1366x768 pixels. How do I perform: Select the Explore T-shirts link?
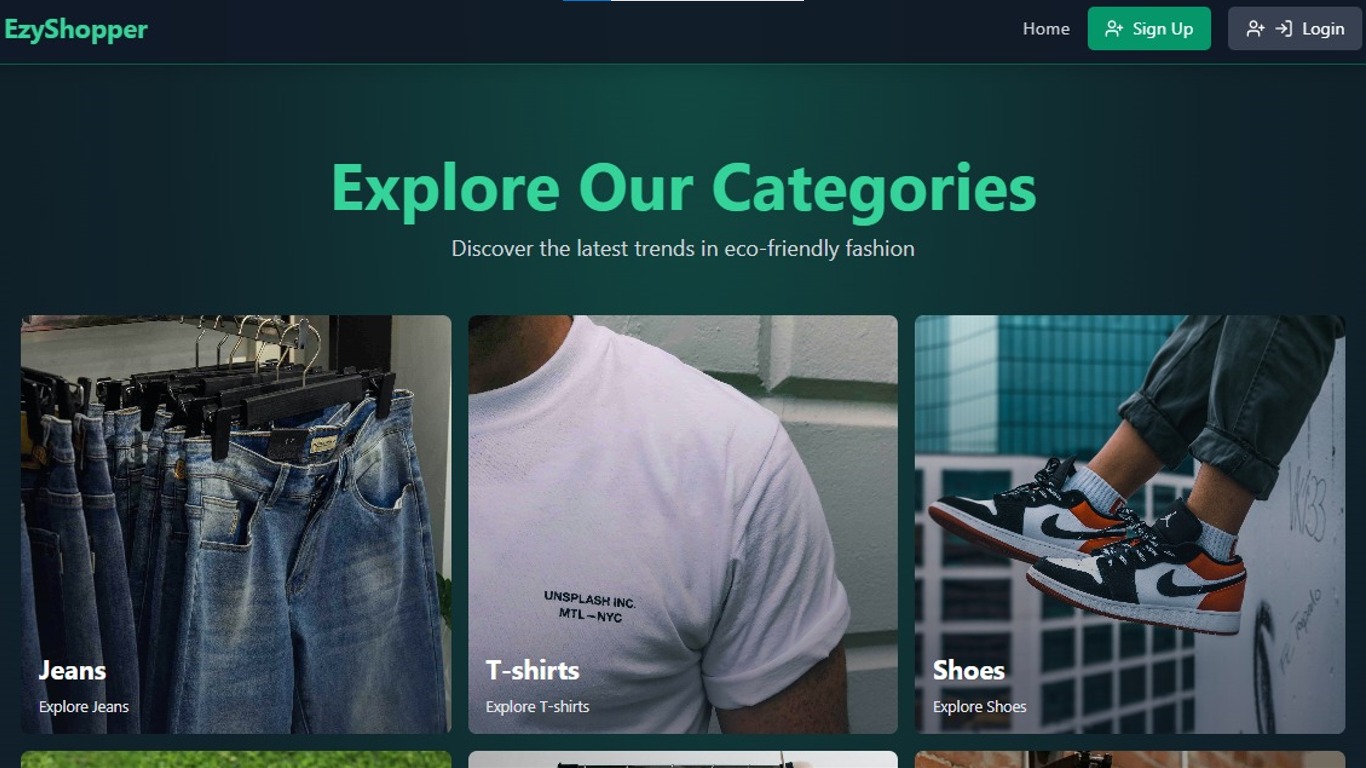tap(537, 706)
